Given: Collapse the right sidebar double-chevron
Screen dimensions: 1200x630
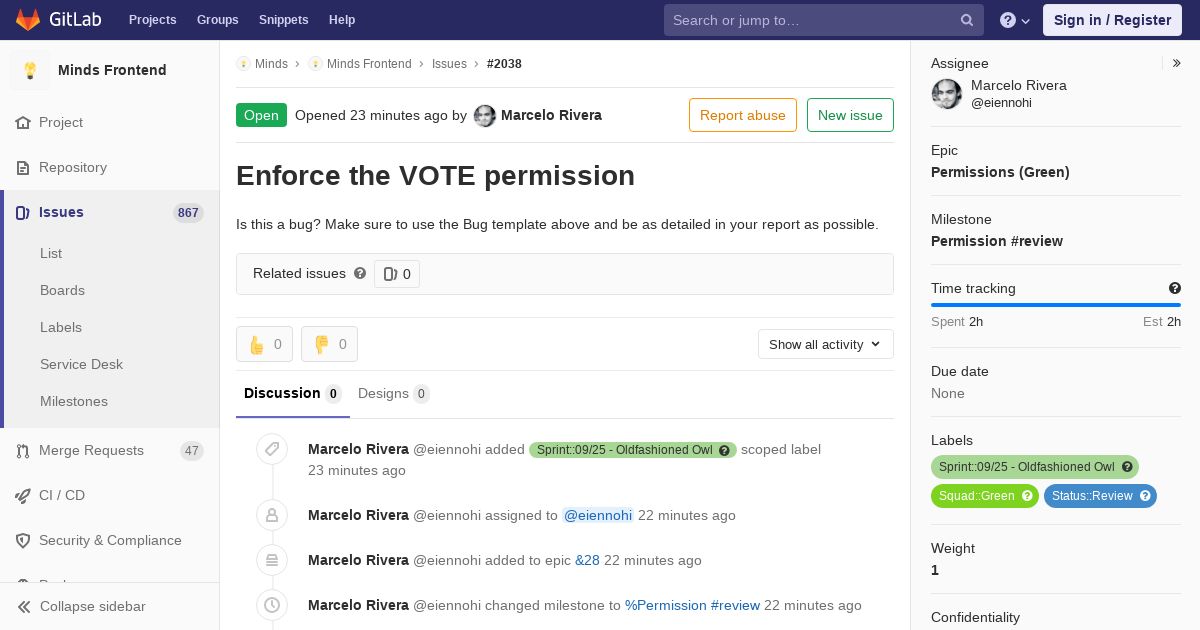Looking at the screenshot, I should (1176, 63).
